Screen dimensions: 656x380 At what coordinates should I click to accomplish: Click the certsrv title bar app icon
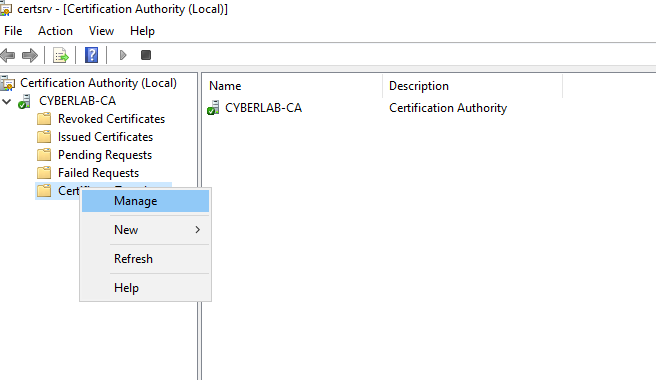(6, 9)
